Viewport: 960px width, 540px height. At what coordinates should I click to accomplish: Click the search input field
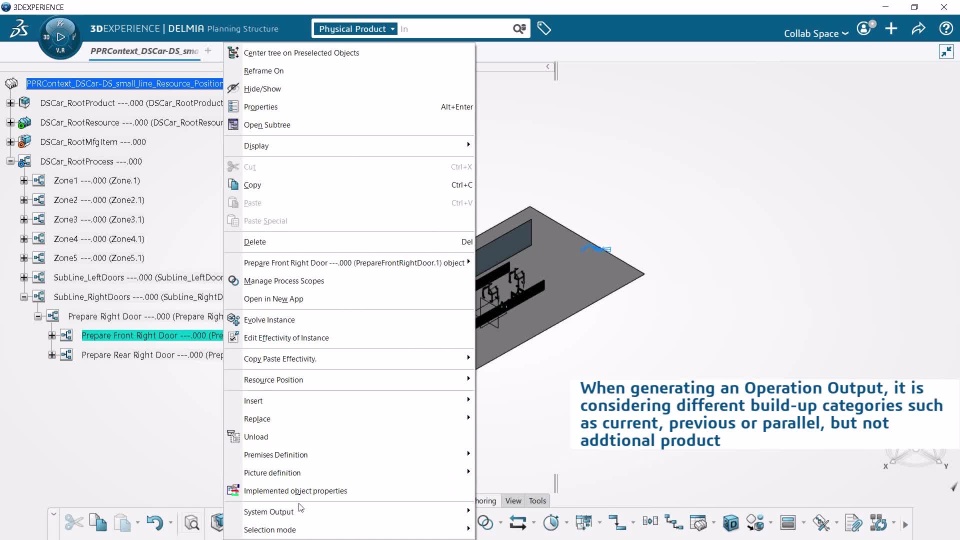(455, 29)
